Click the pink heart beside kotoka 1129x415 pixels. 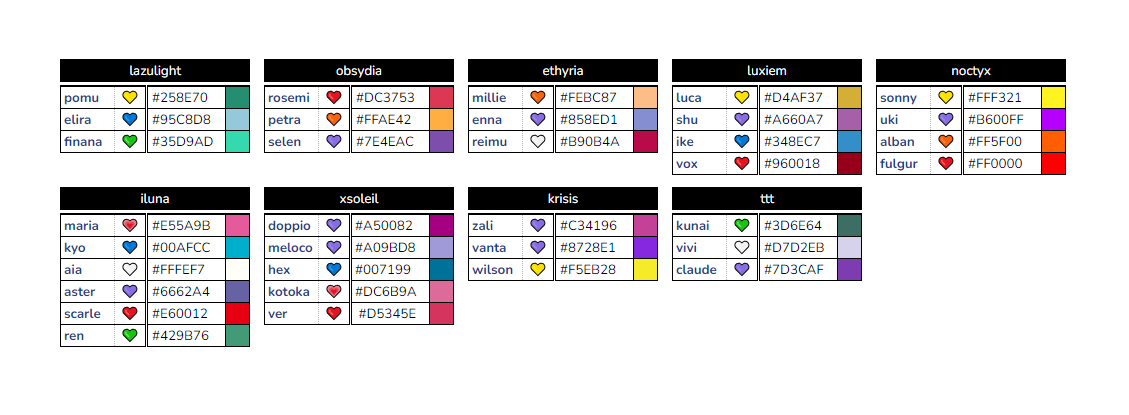pos(333,292)
